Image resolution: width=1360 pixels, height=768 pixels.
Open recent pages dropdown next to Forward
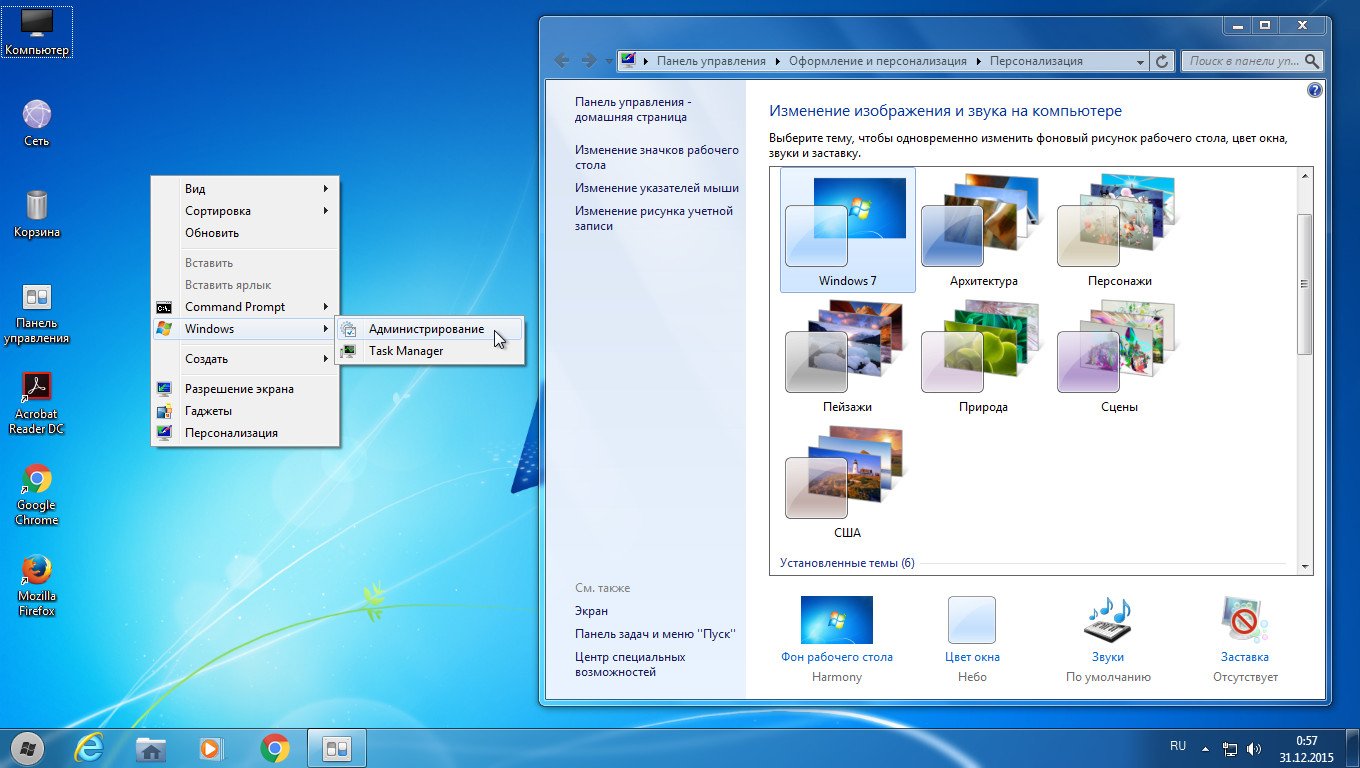(x=609, y=61)
